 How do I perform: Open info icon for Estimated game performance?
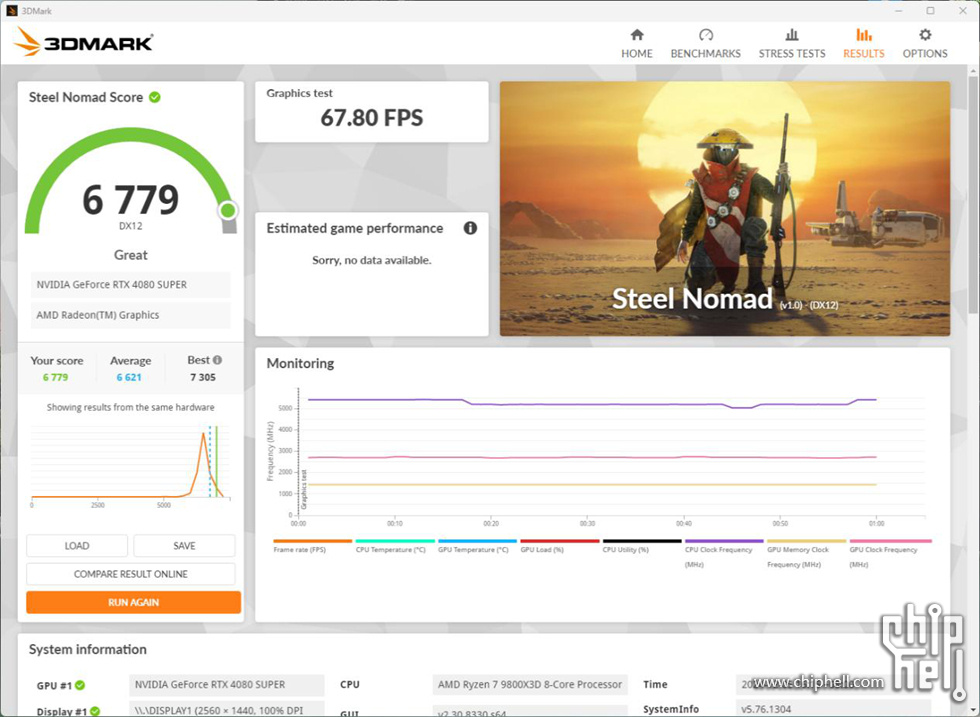(470, 228)
